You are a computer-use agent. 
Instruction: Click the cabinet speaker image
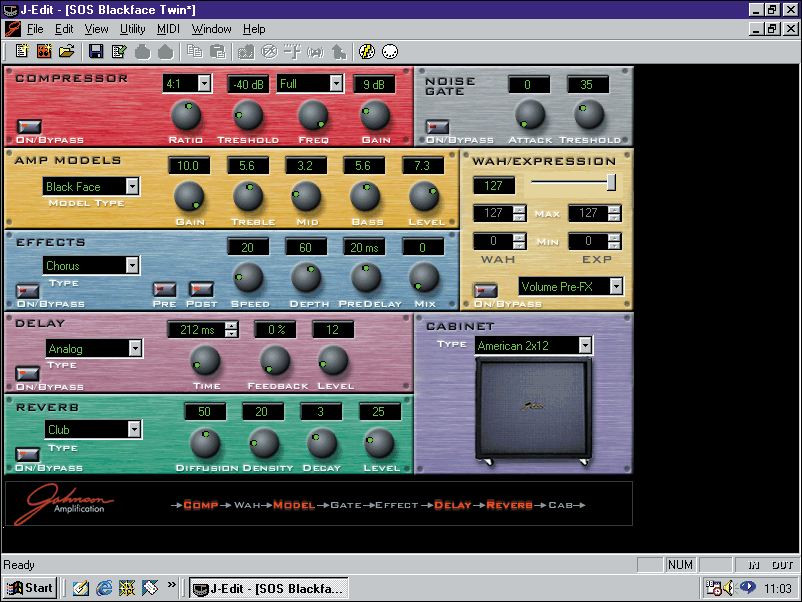point(533,410)
